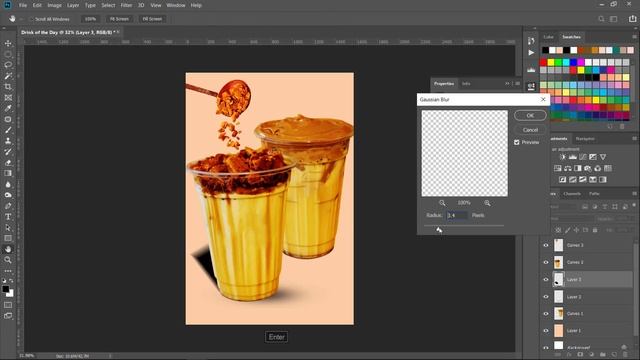Open the Adjustments panel menu
The height and width of the screenshot is (360, 640).
tap(635, 139)
